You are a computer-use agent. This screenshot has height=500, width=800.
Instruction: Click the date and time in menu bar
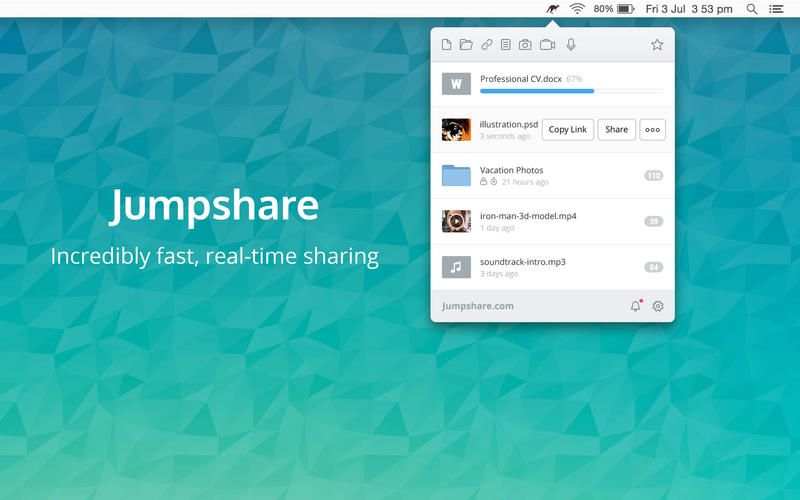point(689,9)
